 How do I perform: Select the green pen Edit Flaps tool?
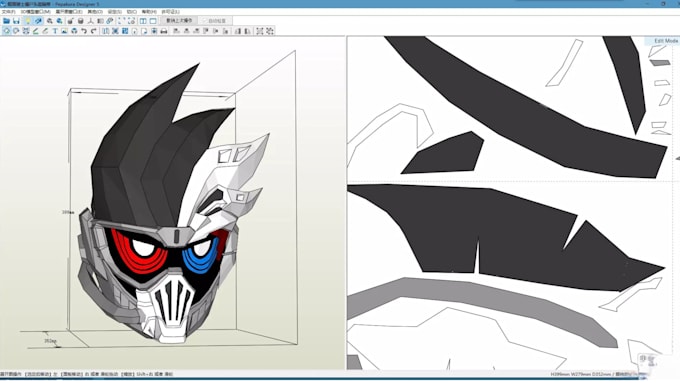[36, 31]
